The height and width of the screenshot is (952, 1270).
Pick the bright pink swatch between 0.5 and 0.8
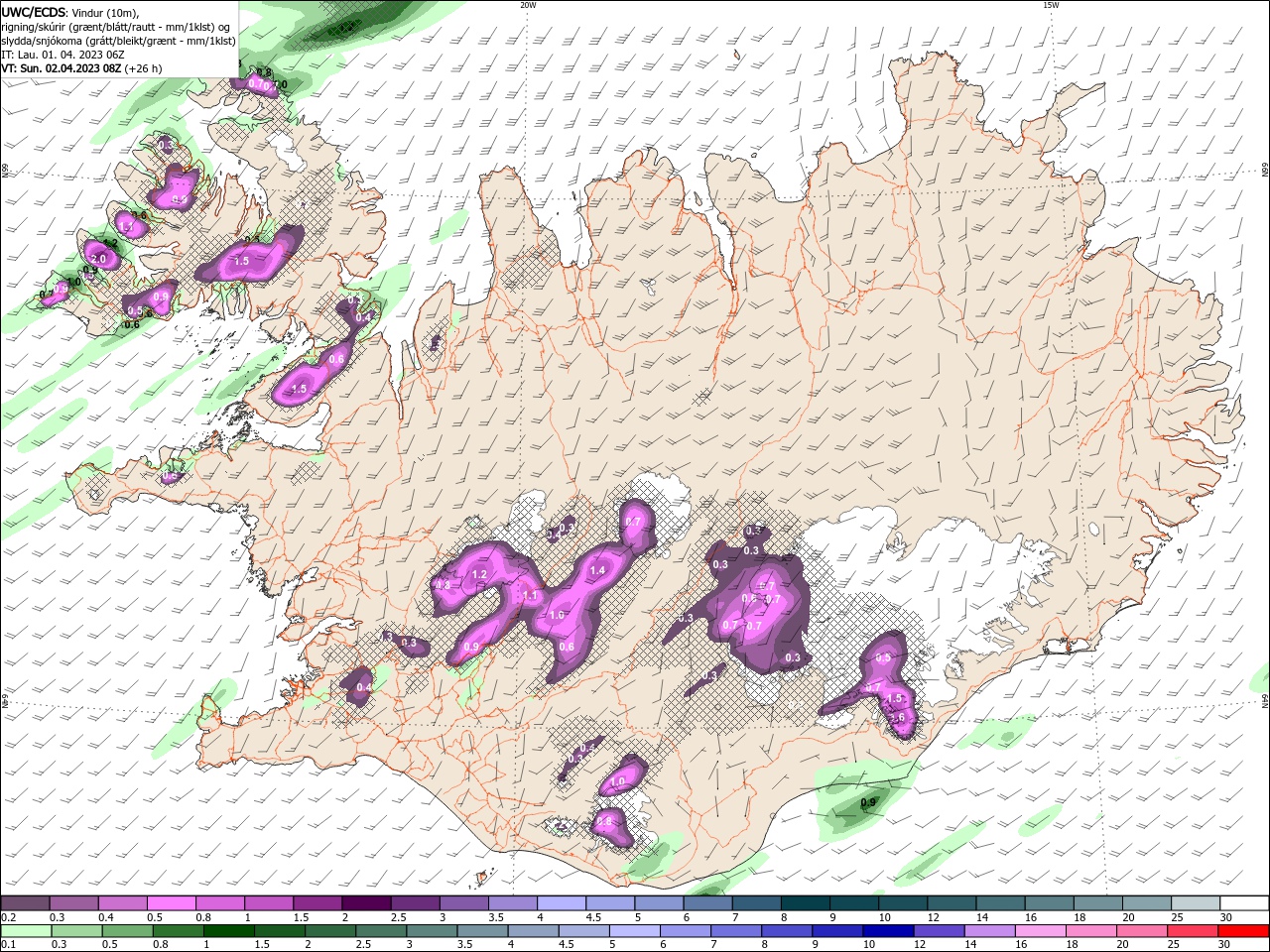(x=171, y=903)
